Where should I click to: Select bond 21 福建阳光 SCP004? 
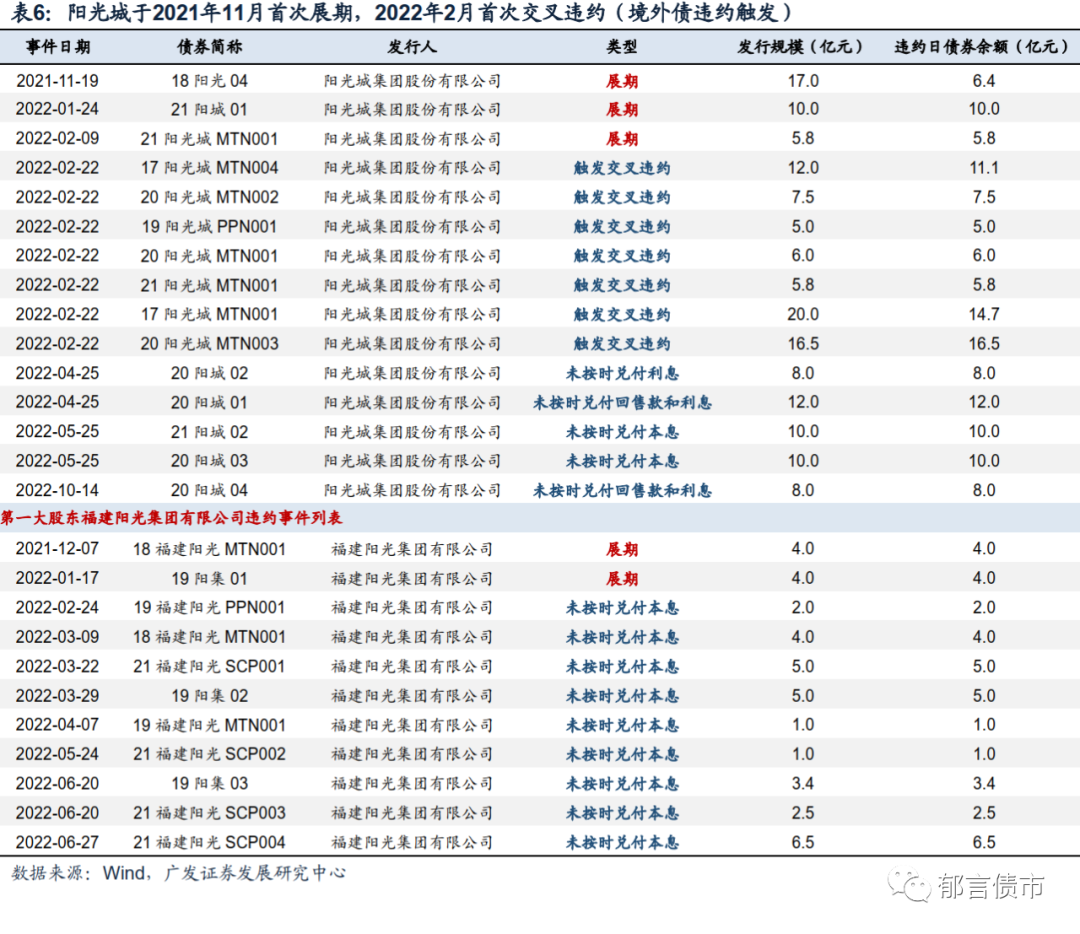pyautogui.click(x=209, y=842)
